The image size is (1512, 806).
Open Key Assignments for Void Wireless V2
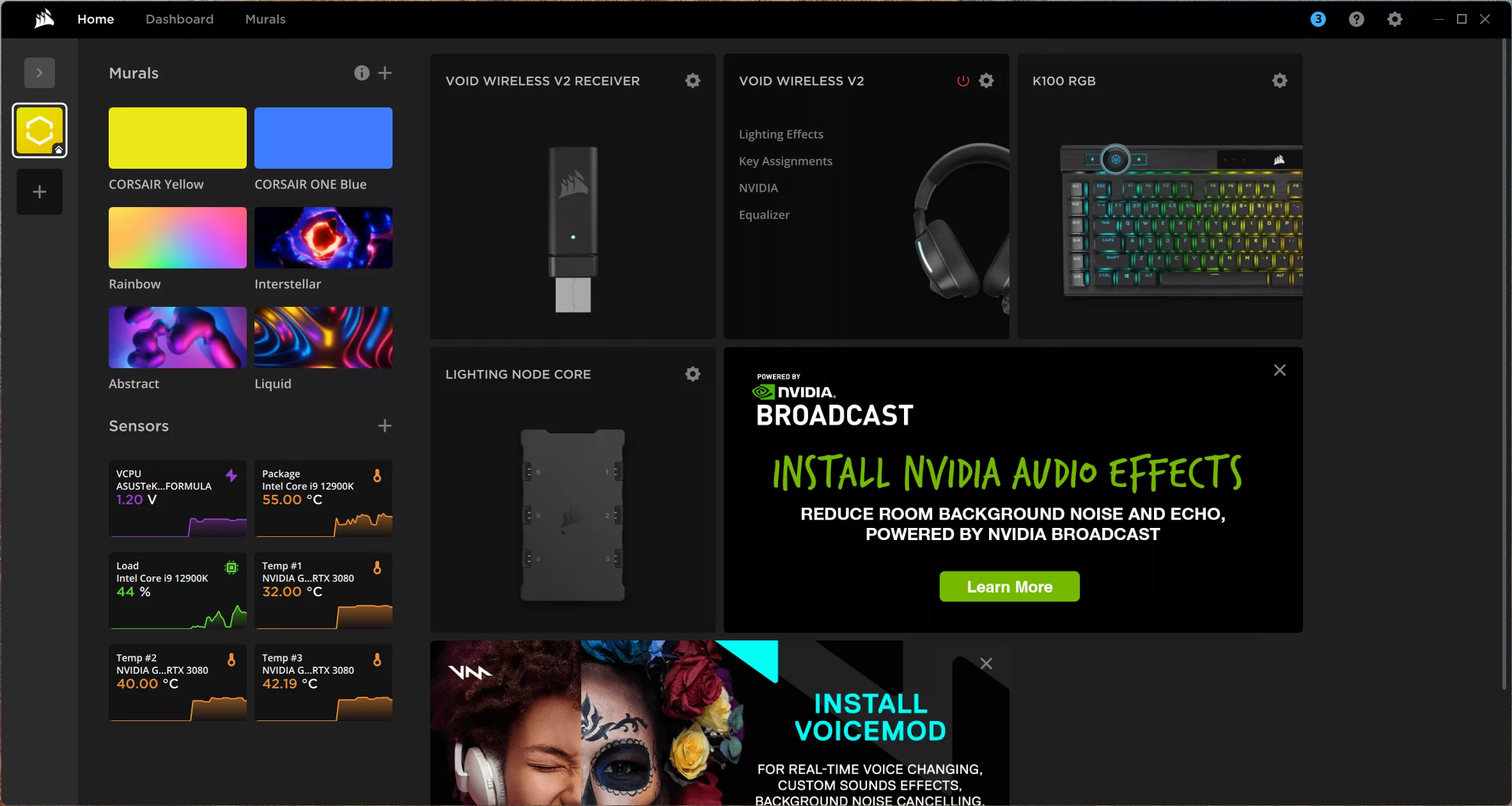(x=786, y=161)
